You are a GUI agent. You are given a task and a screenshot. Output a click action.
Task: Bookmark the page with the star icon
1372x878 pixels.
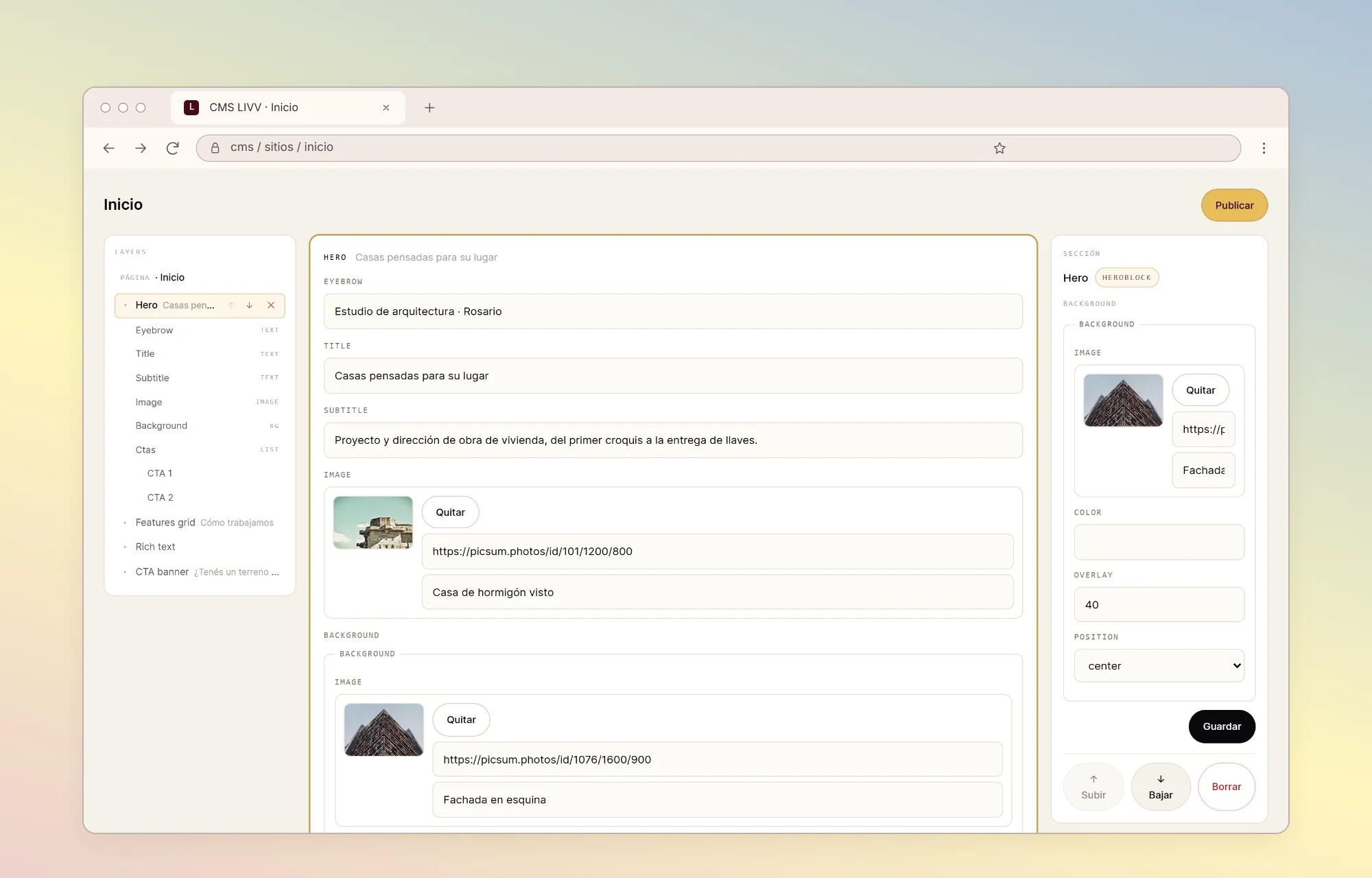1000,148
